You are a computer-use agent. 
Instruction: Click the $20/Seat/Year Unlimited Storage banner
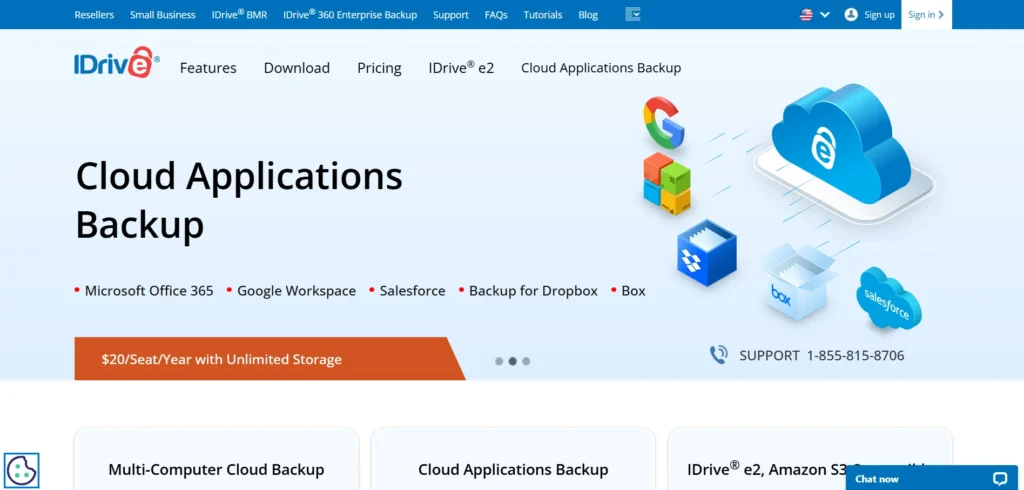(269, 359)
